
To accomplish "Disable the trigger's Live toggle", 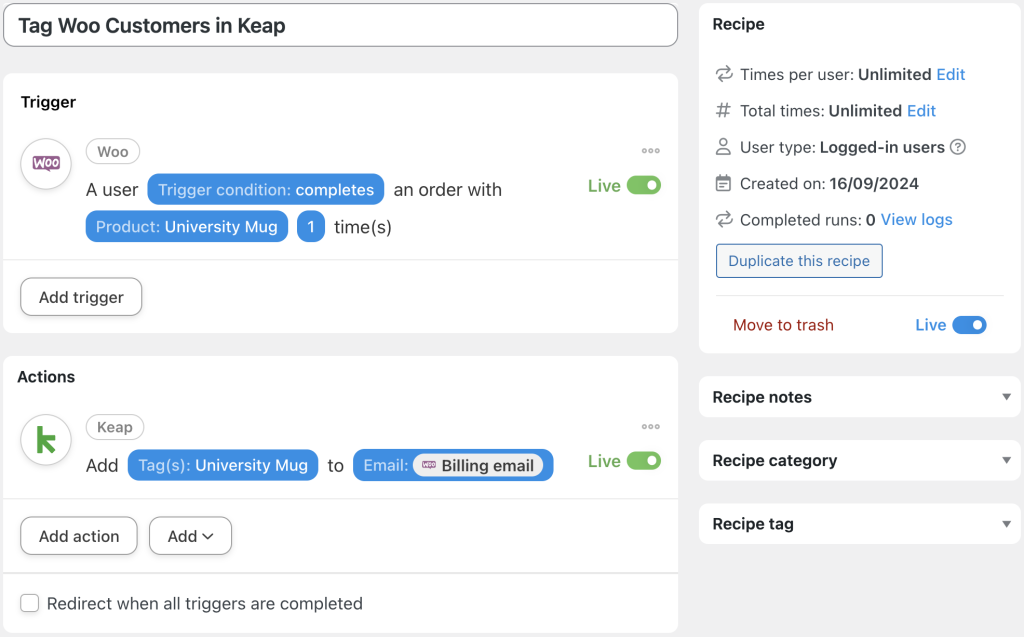I will tap(644, 185).
